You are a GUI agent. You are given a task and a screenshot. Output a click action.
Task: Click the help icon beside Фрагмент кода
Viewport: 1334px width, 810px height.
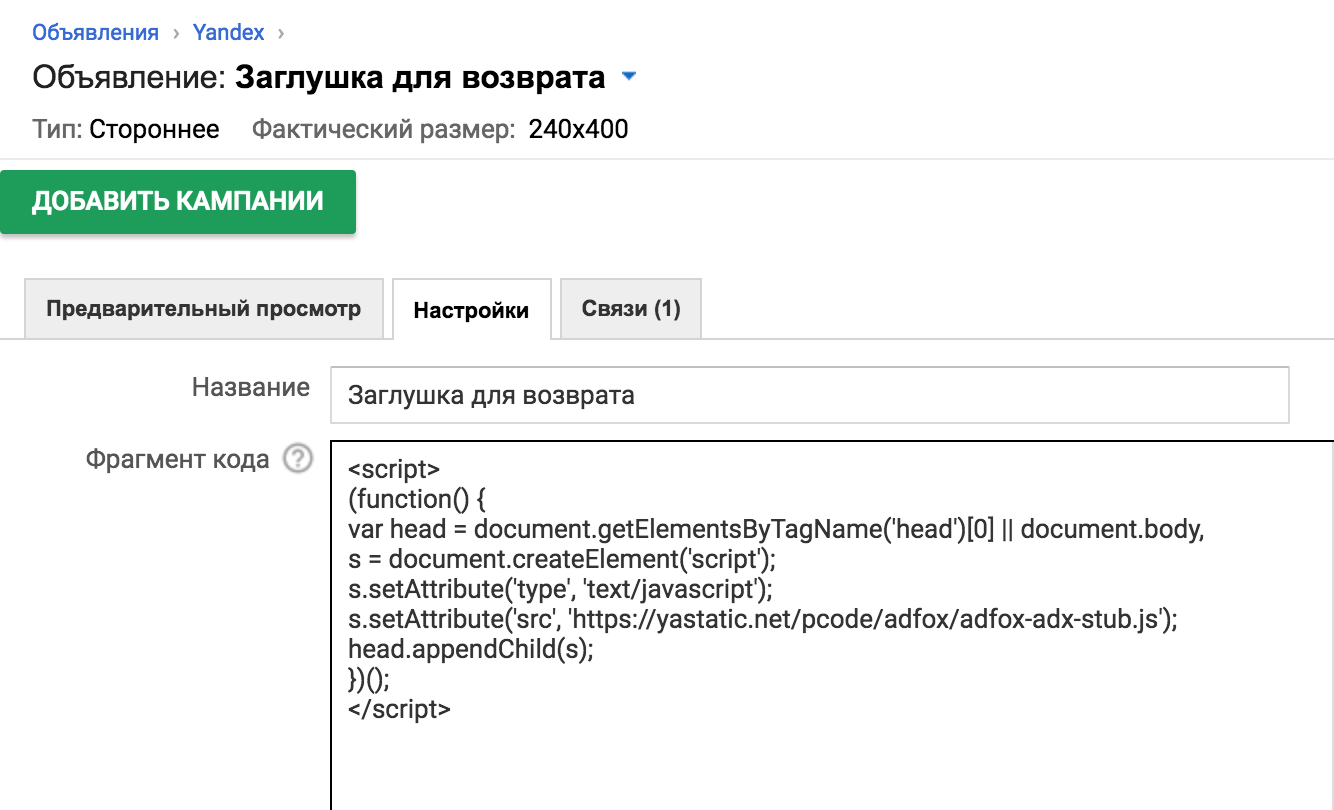[x=298, y=459]
